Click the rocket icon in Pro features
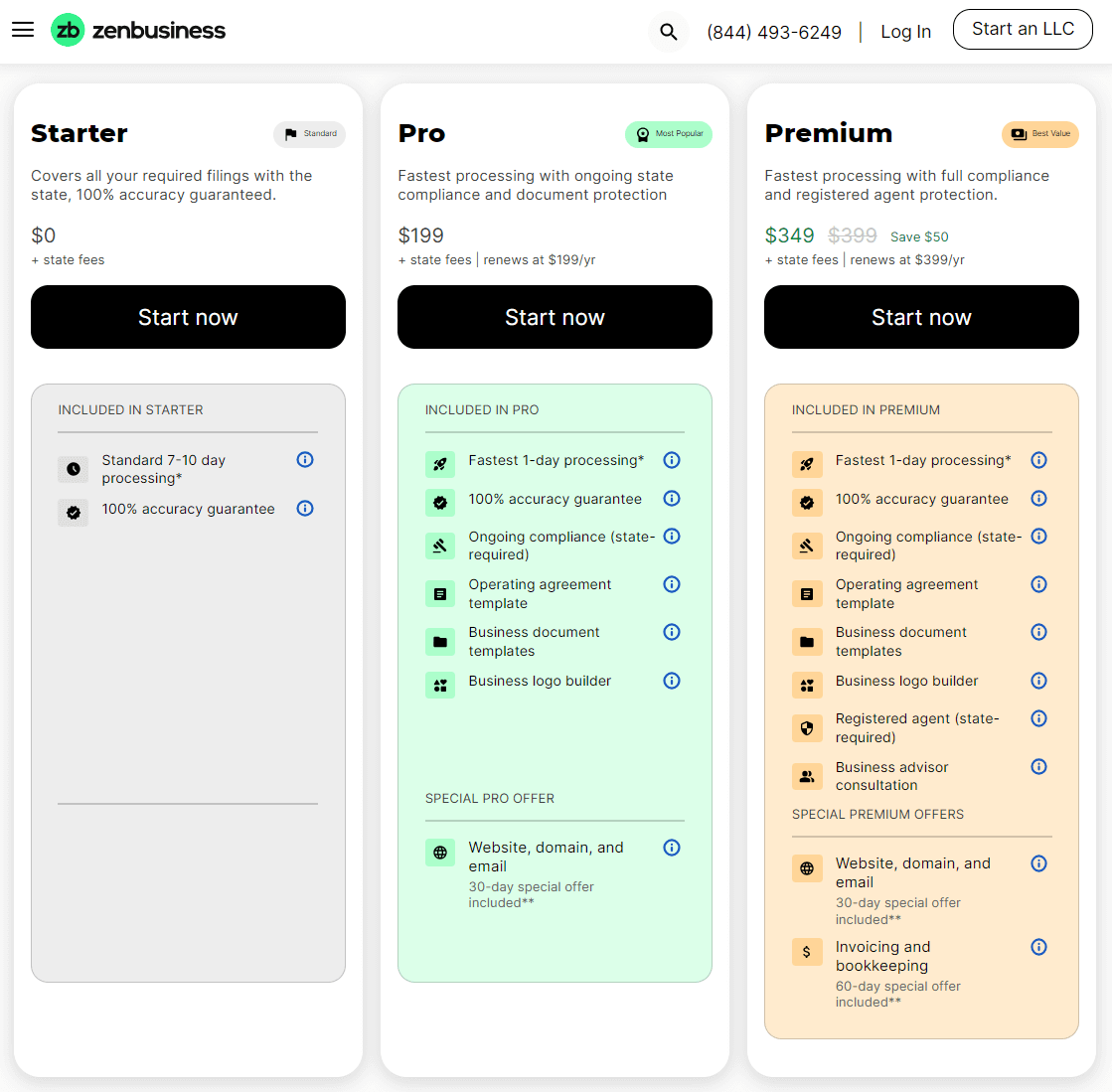 pyautogui.click(x=440, y=464)
